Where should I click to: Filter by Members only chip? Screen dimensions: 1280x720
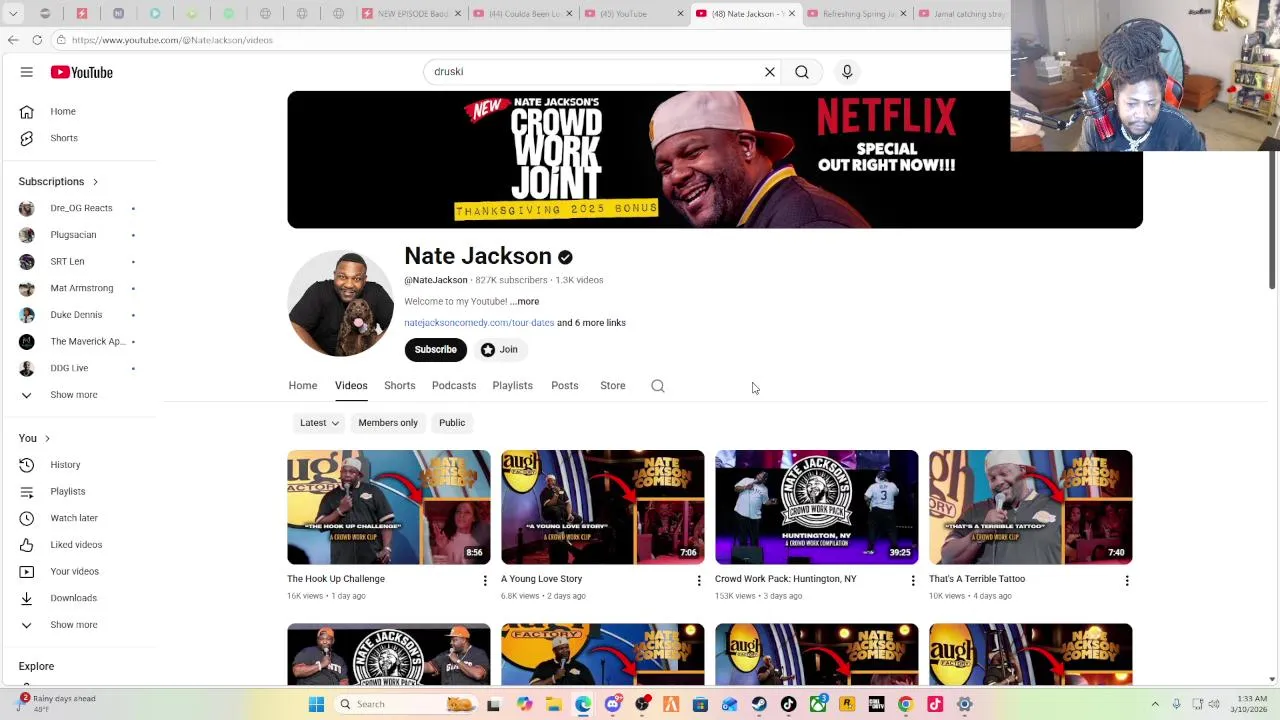(x=388, y=423)
